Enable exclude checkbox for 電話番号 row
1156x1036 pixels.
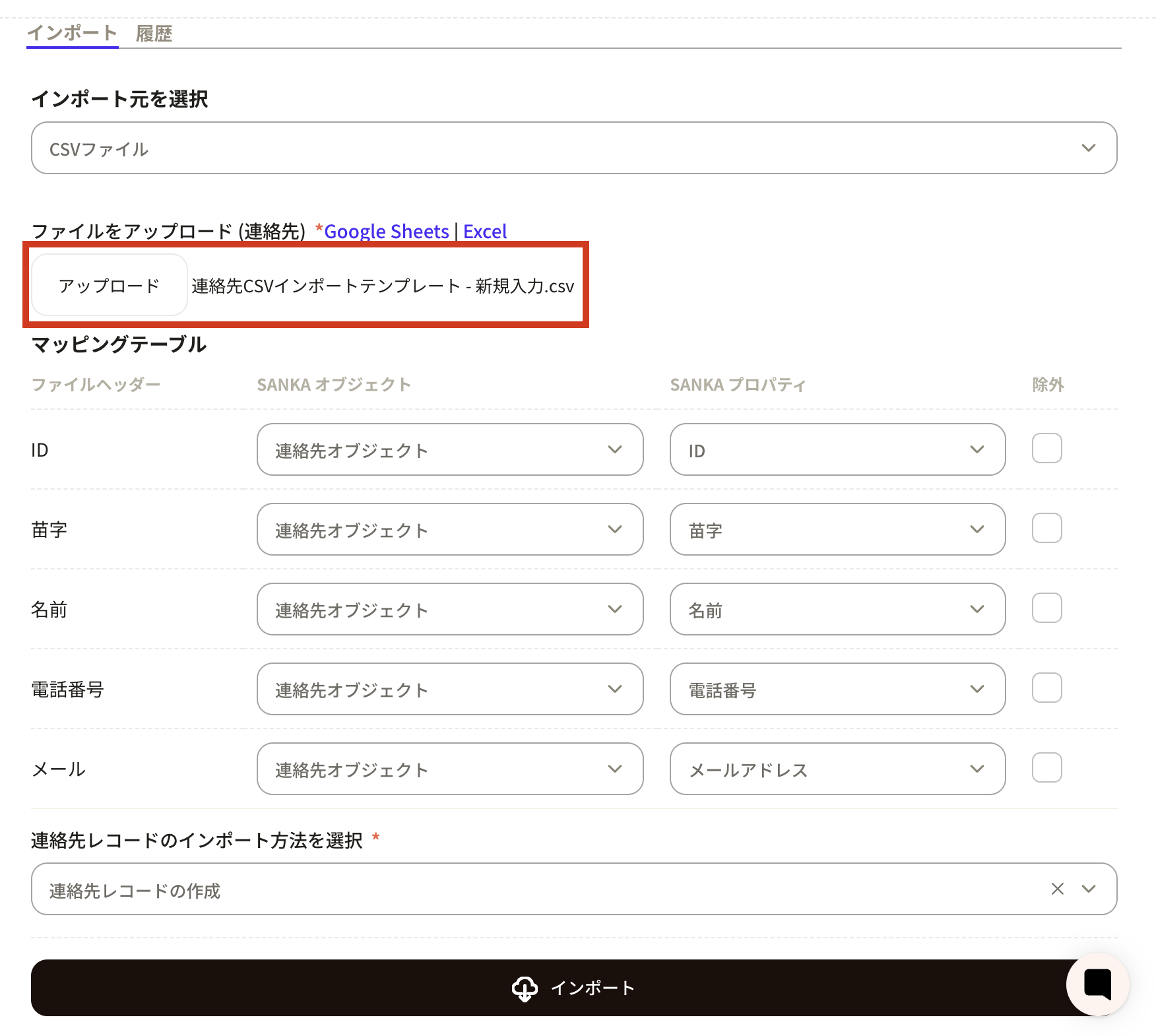[1046, 688]
